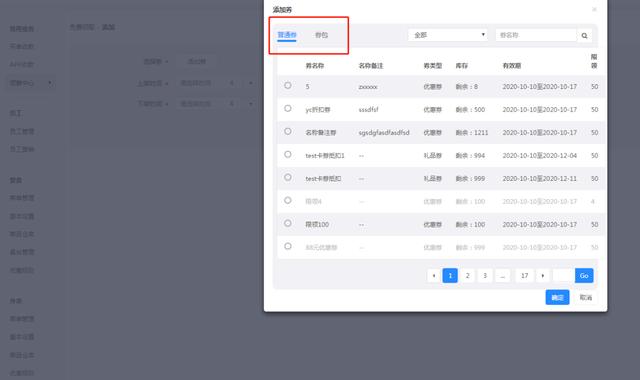Go to previous page arrow
The width and height of the screenshot is (640, 380).
pos(433,276)
